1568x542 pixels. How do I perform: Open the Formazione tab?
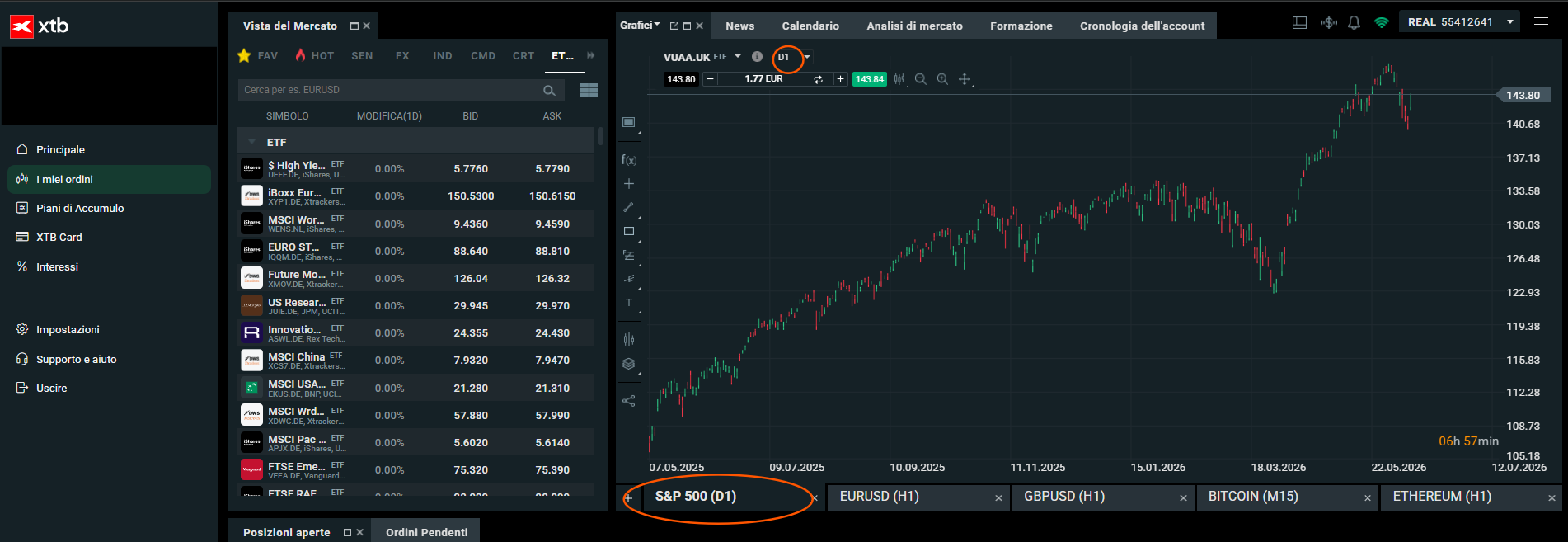click(1021, 26)
